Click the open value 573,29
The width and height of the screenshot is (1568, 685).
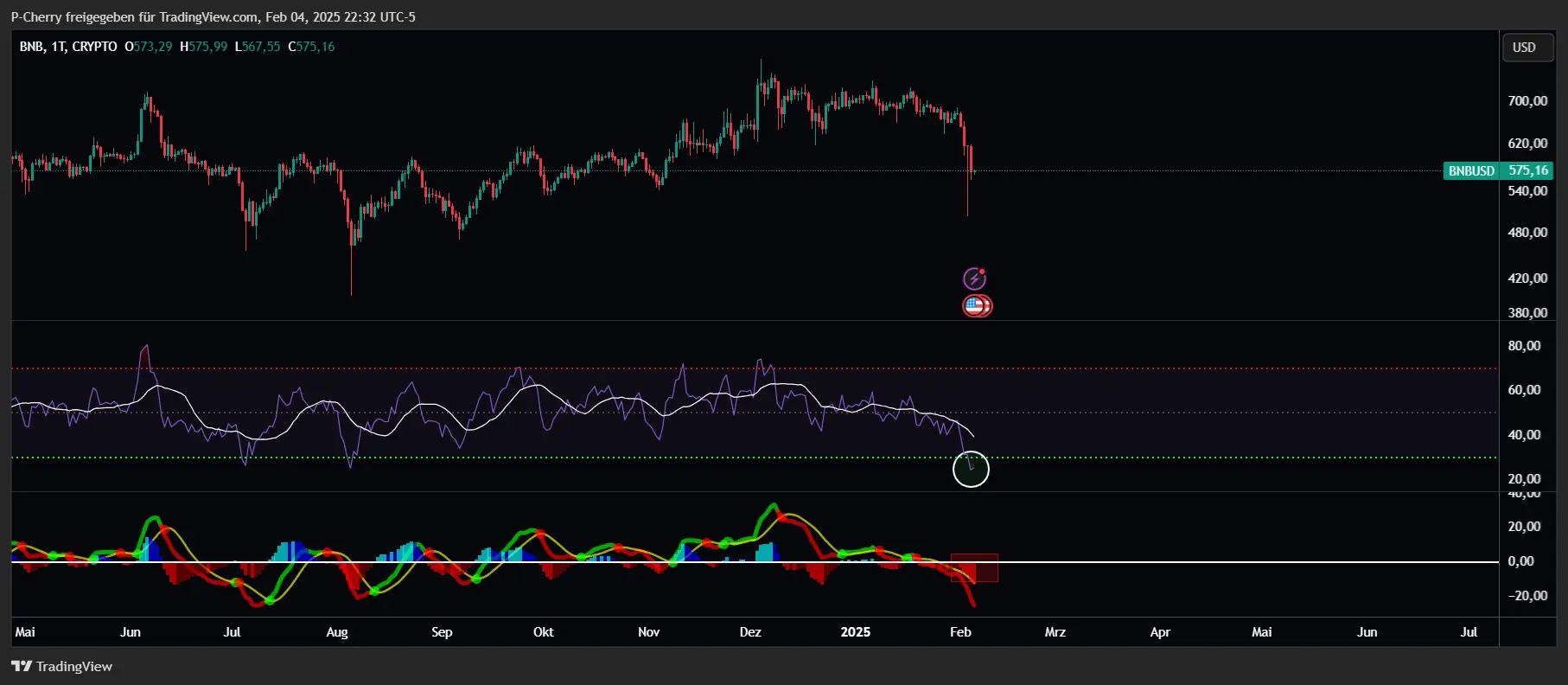pos(153,47)
